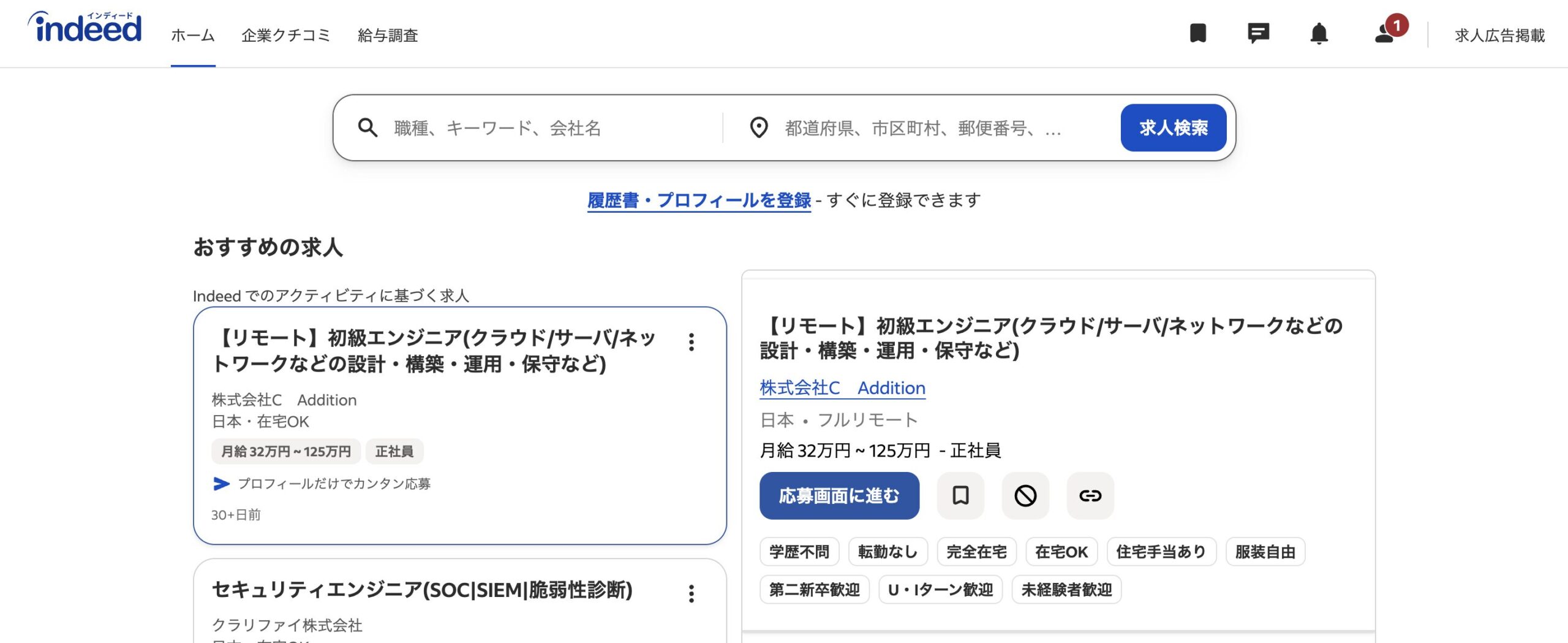Click the not-interested block icon on job detail
The image size is (1568, 643).
[x=1025, y=497]
